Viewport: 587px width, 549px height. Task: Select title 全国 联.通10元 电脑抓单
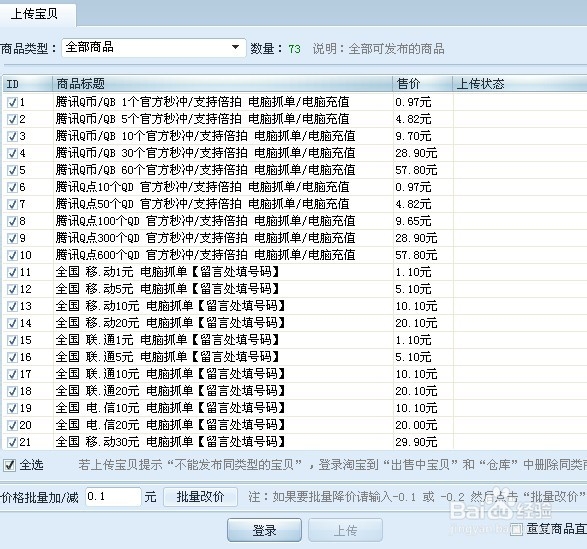point(171,374)
